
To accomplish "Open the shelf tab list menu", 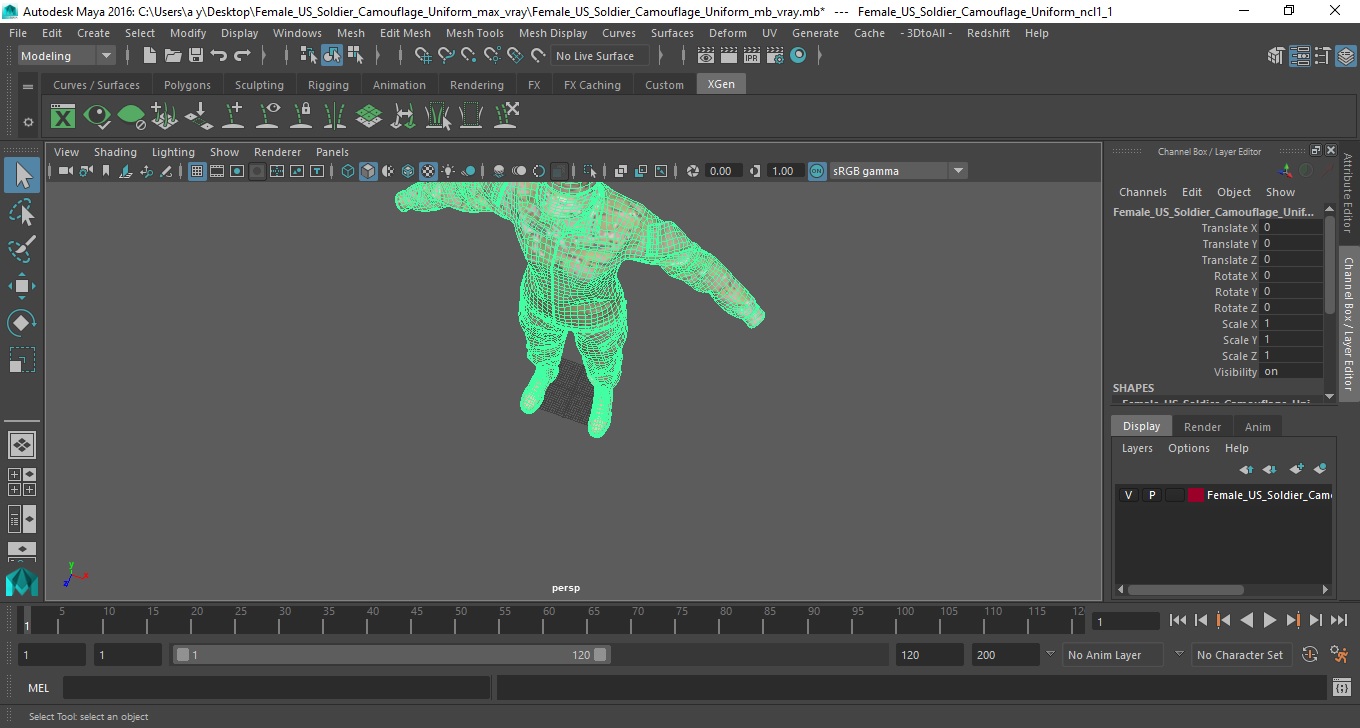I will (28, 87).
